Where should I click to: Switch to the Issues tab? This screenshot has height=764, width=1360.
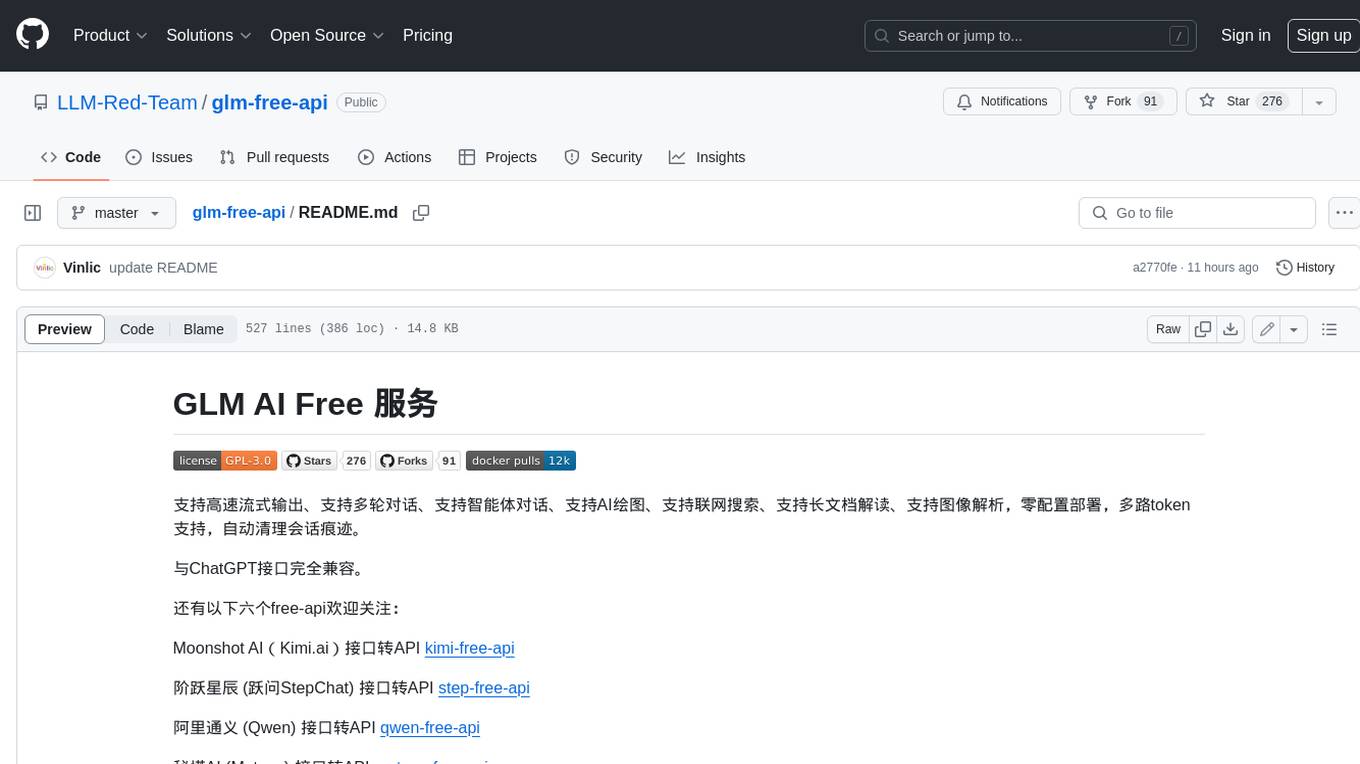coord(159,157)
